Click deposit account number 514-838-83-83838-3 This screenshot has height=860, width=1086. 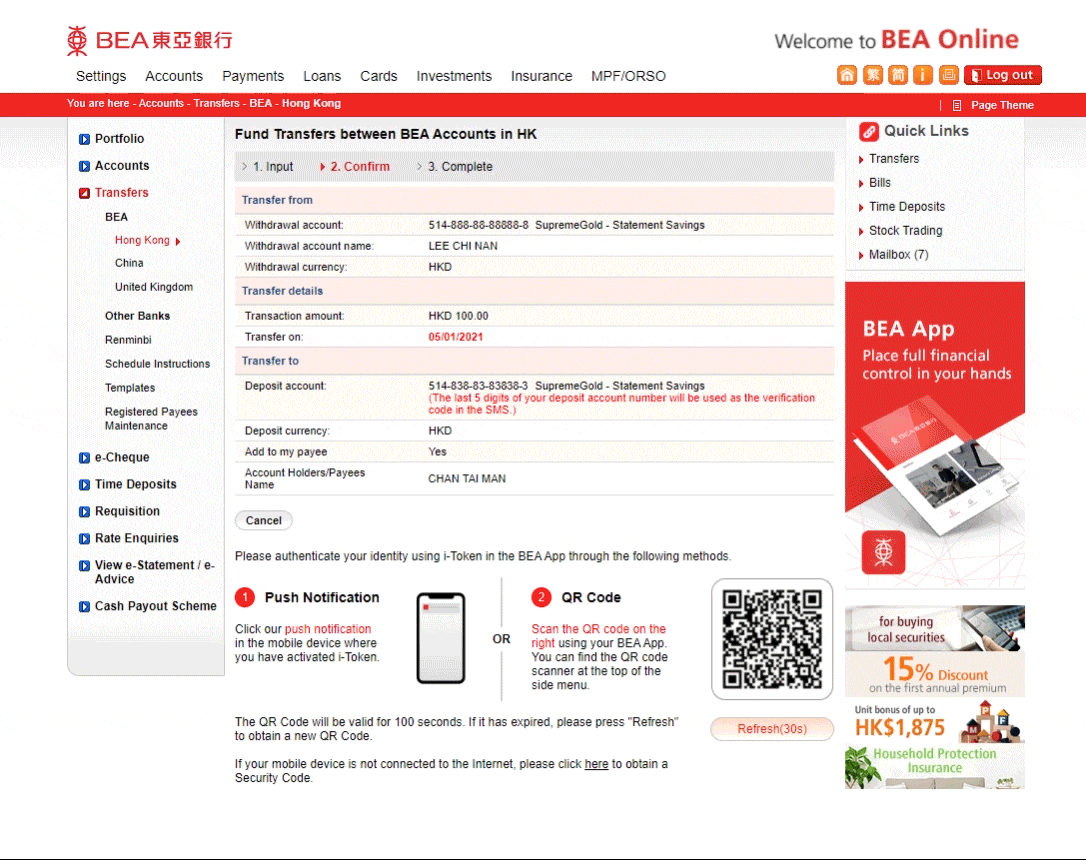click(478, 386)
